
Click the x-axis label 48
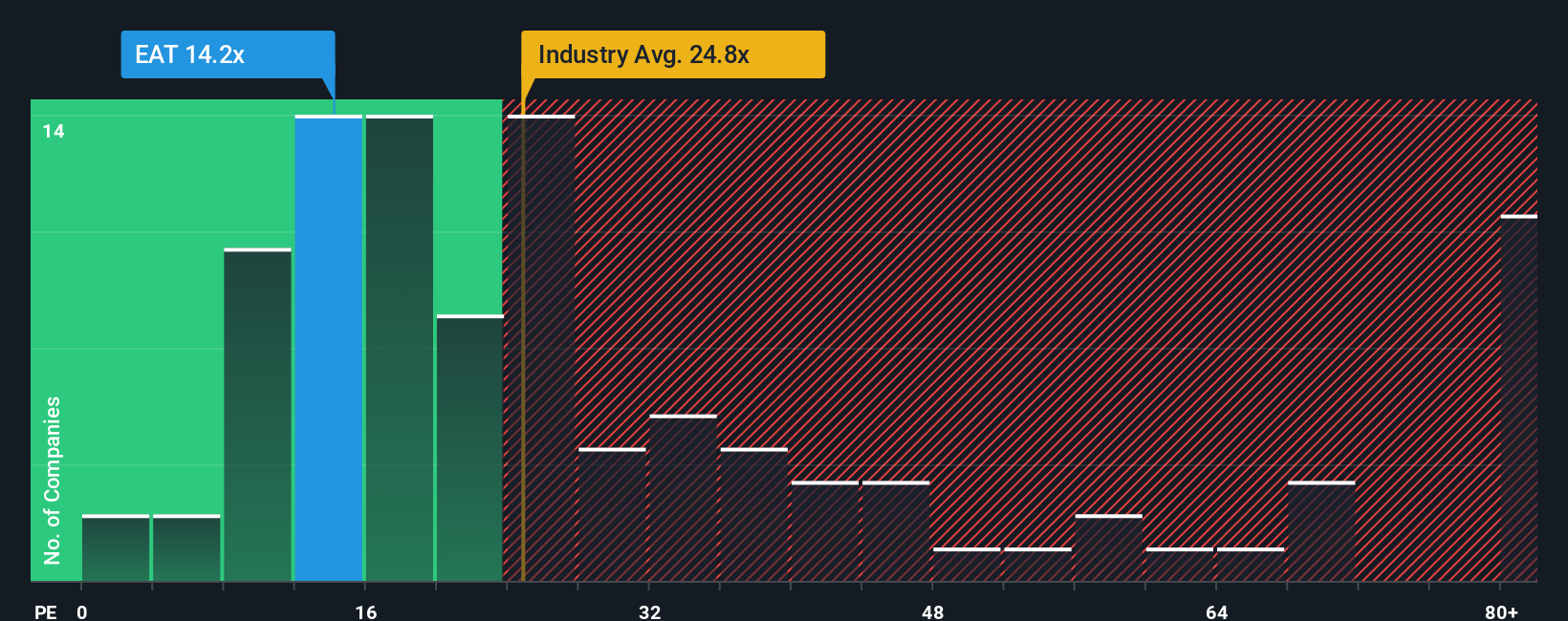(933, 611)
